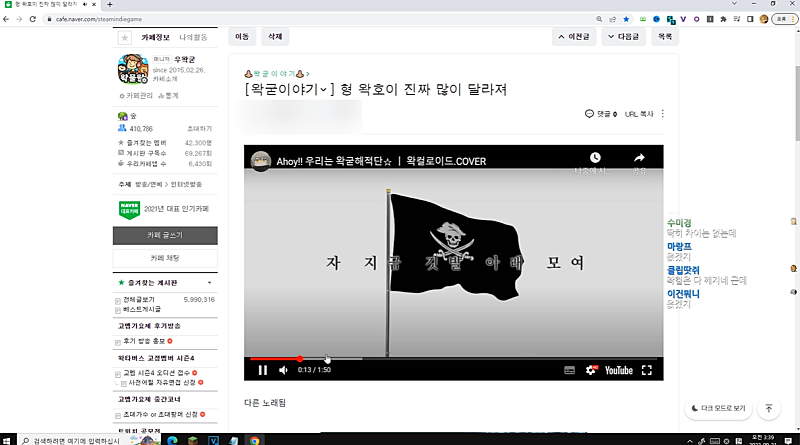The width and height of the screenshot is (800, 445).
Task: Go to the 이전글 previous post
Action: pyautogui.click(x=574, y=37)
